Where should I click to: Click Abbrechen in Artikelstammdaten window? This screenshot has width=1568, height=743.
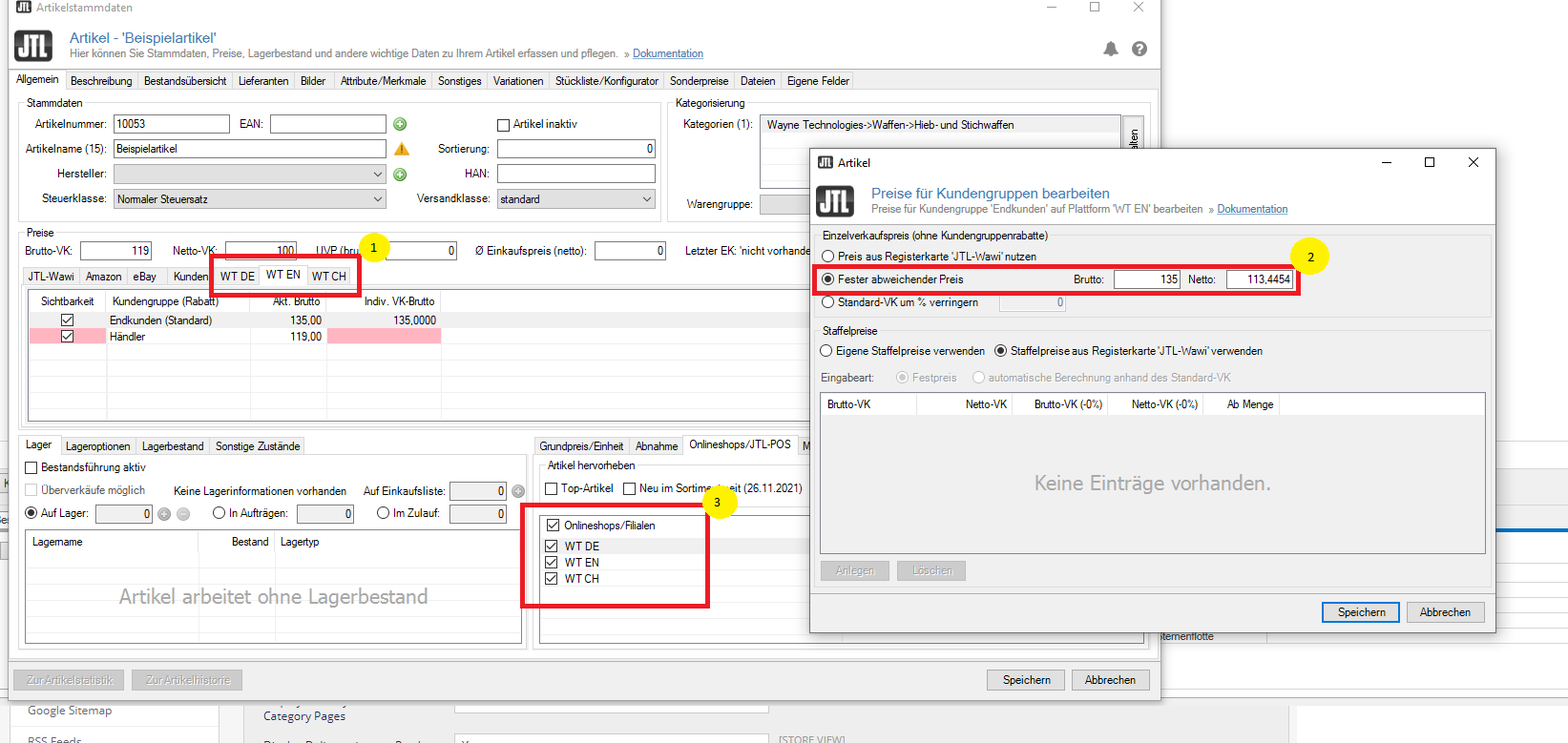point(1110,680)
